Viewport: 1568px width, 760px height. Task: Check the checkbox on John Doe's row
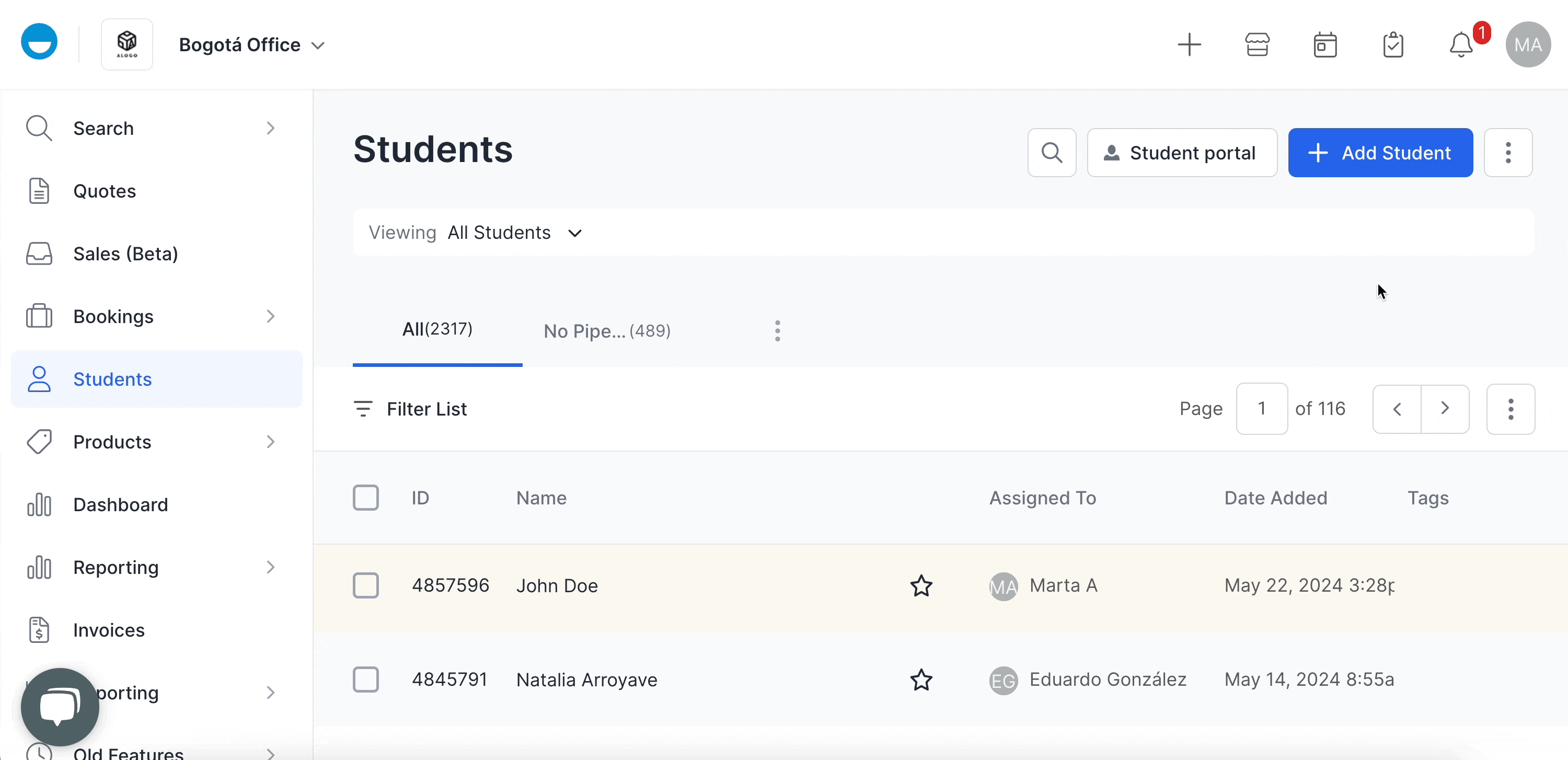coord(366,585)
